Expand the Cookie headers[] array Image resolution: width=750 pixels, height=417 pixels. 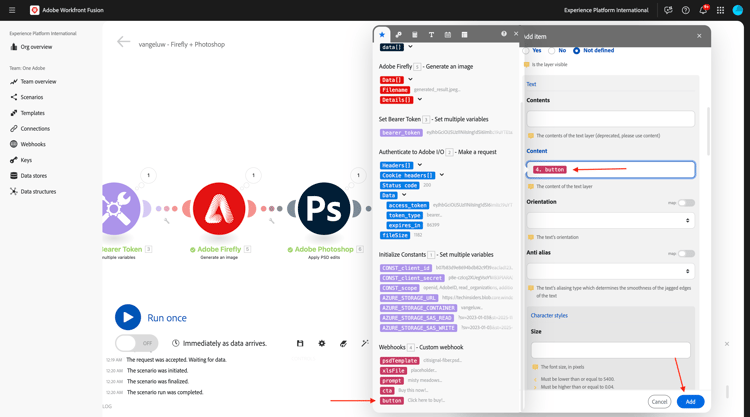click(x=441, y=175)
